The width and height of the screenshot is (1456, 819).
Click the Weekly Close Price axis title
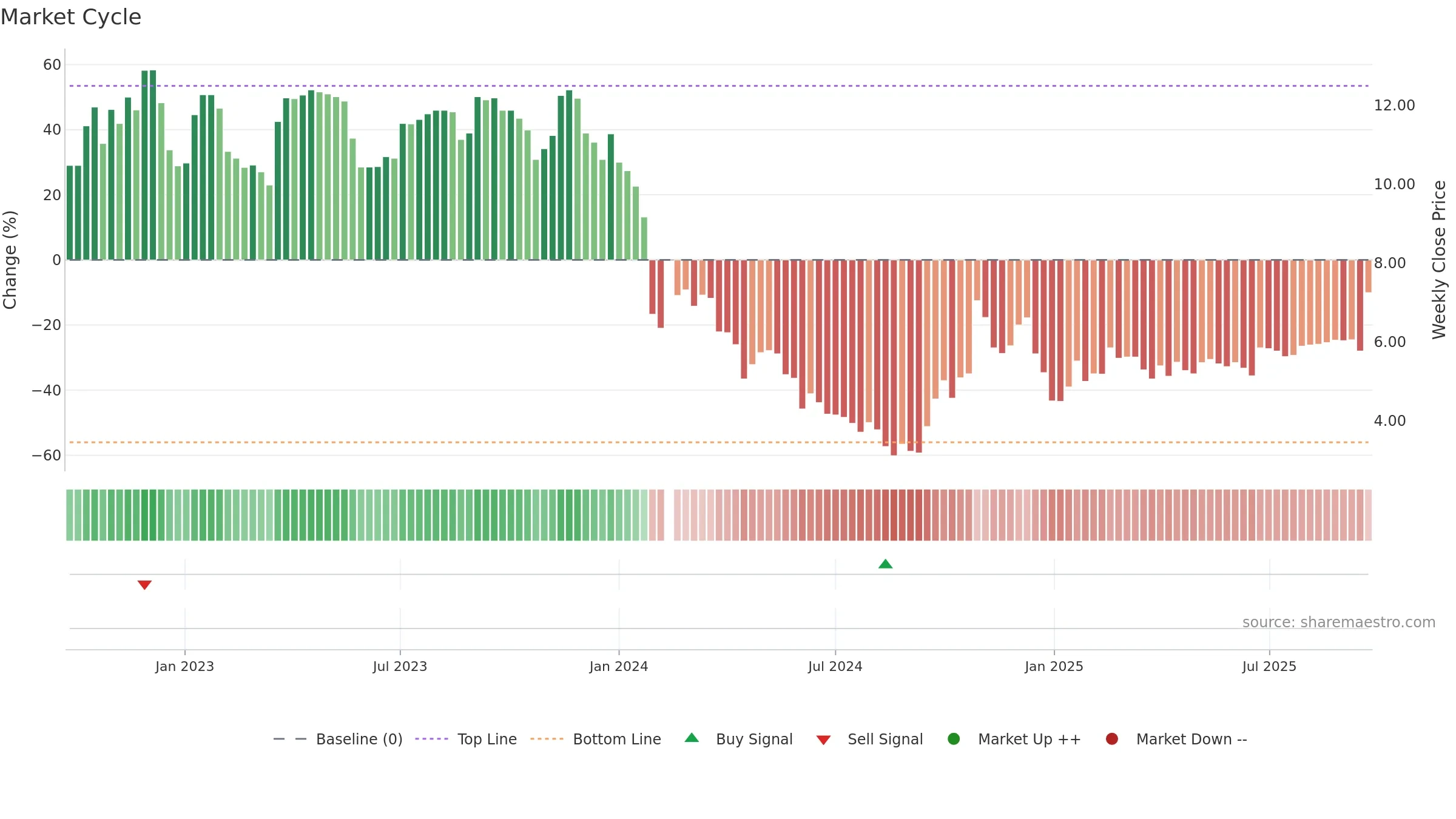[1439, 260]
